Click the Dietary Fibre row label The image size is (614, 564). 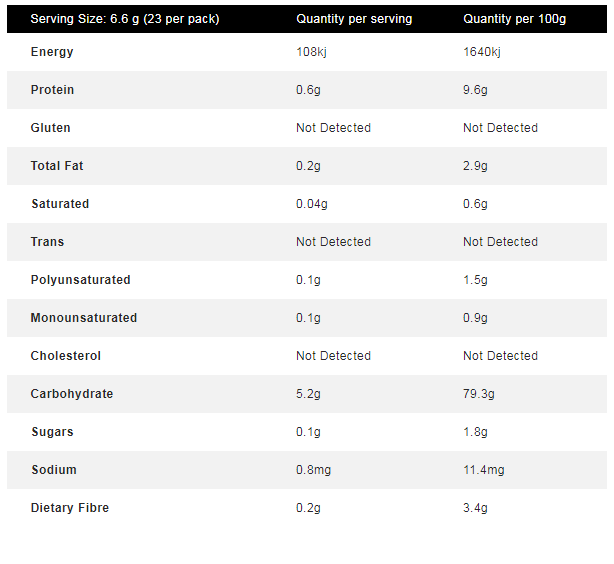coord(70,508)
